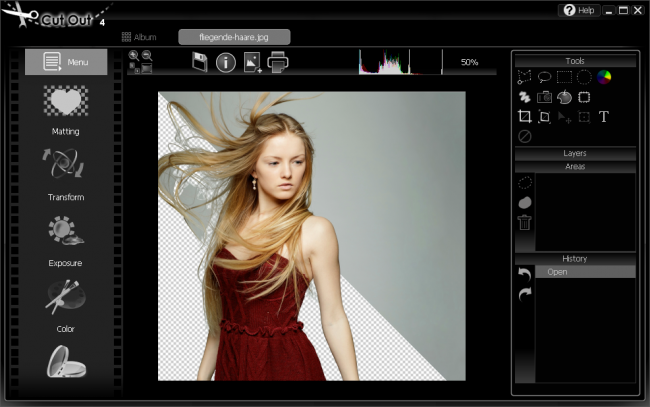
Task: Click the print icon
Action: tap(278, 63)
